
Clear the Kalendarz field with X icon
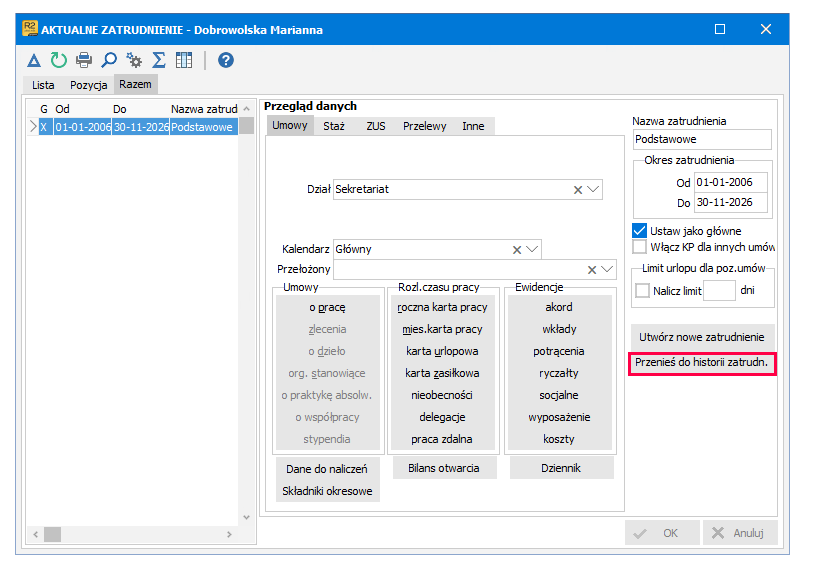pos(516,250)
